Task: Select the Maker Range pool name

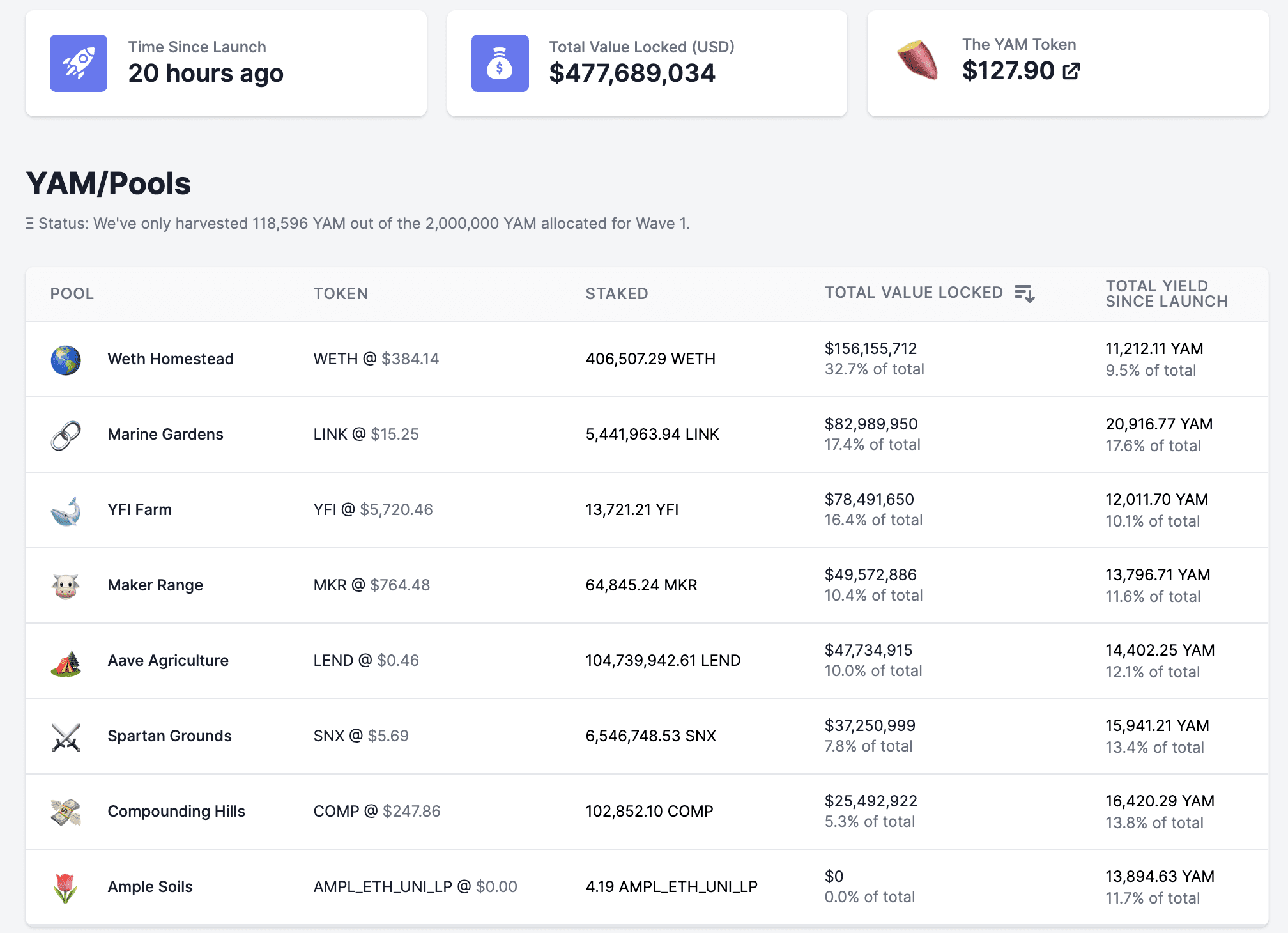Action: click(155, 585)
